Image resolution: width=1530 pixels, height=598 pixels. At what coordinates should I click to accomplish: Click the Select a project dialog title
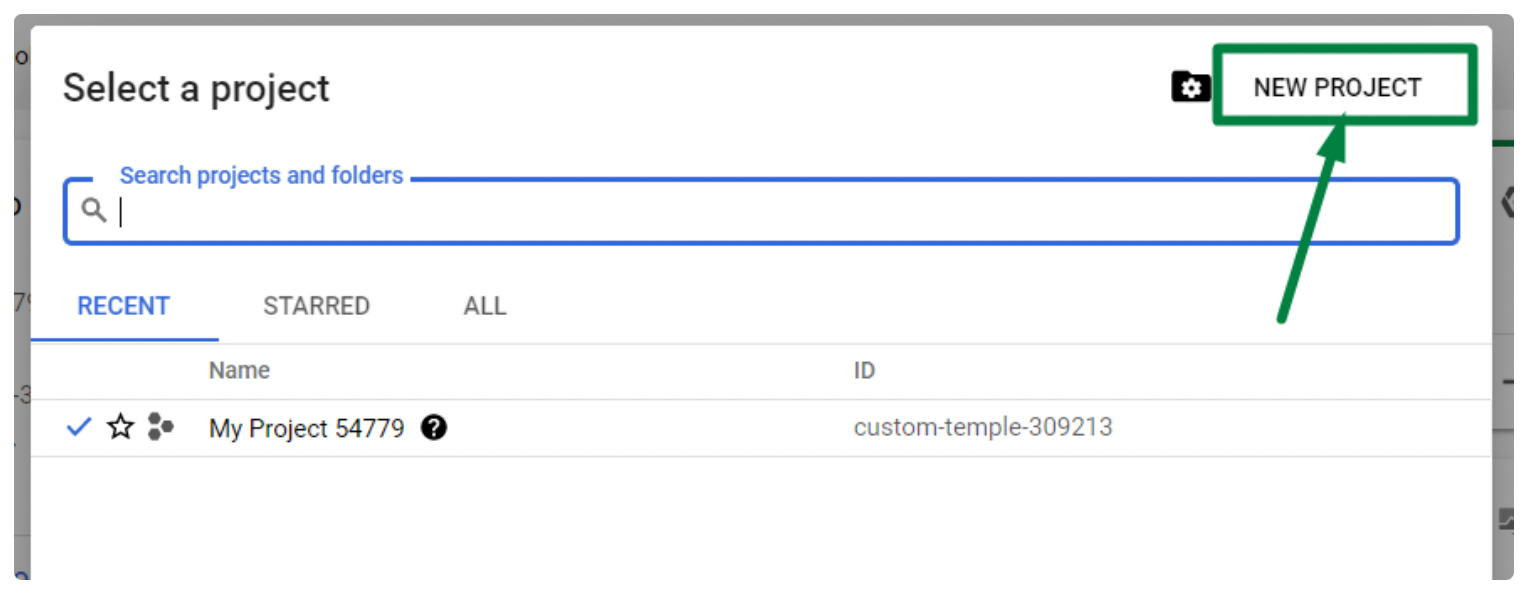click(196, 89)
